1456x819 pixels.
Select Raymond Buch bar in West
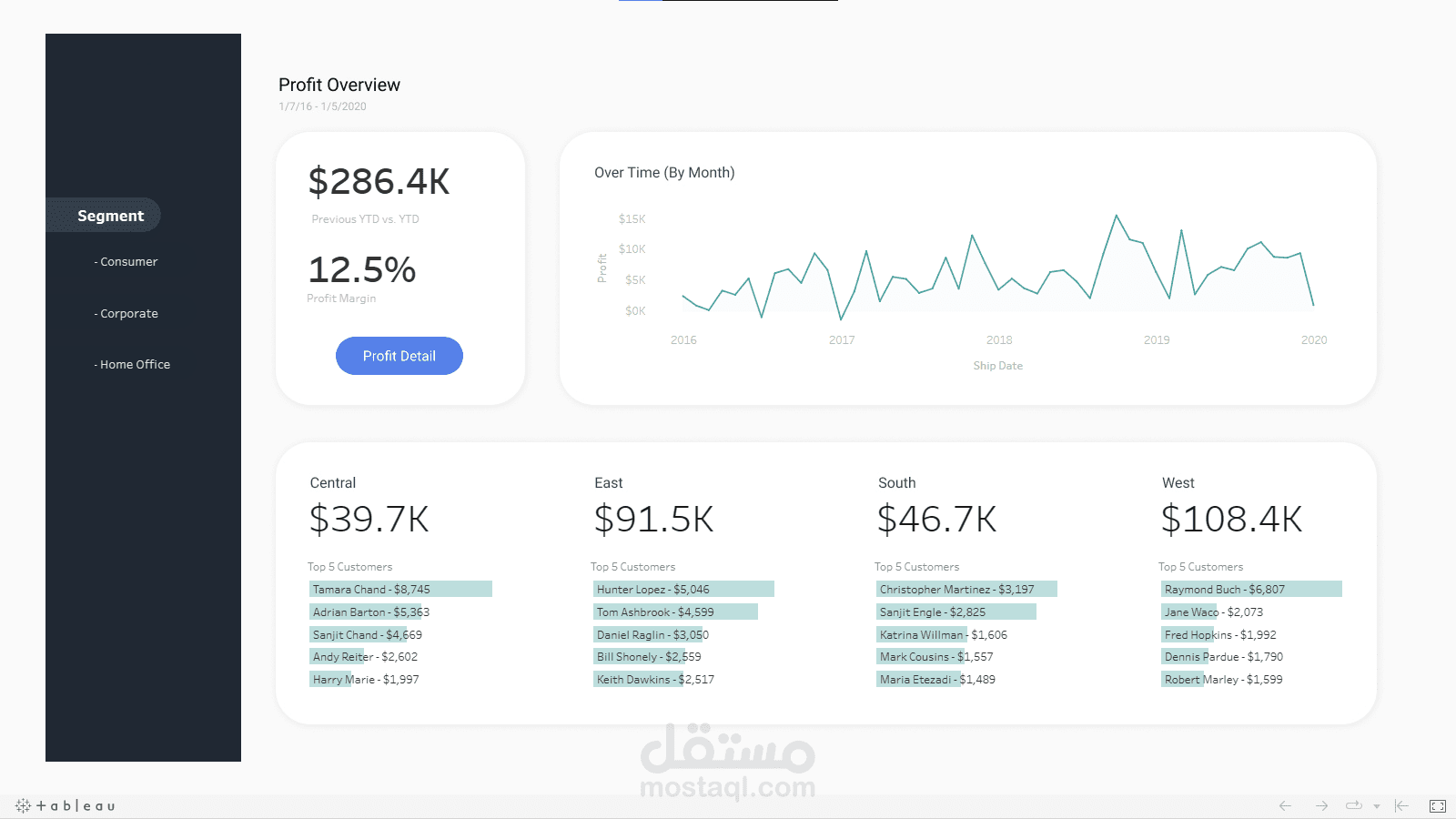click(1251, 589)
